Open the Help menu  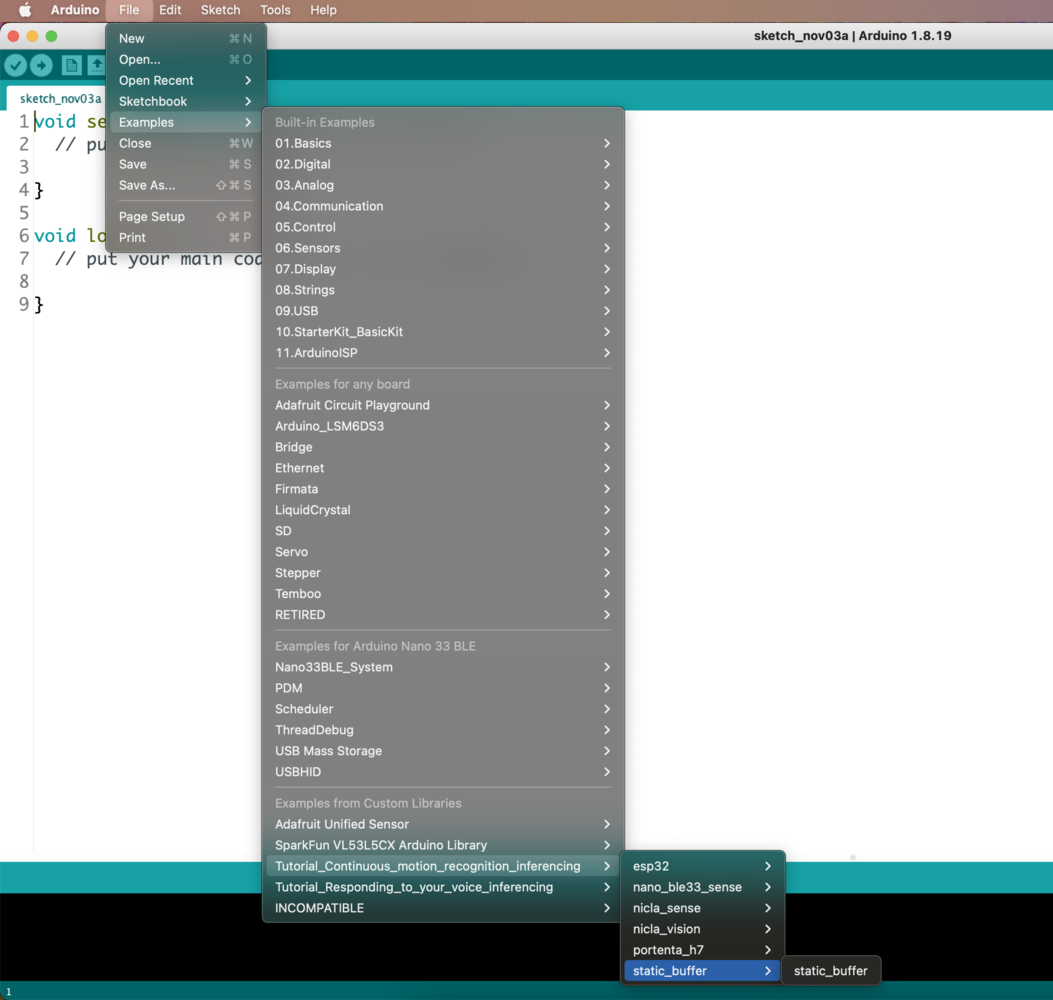click(x=323, y=10)
